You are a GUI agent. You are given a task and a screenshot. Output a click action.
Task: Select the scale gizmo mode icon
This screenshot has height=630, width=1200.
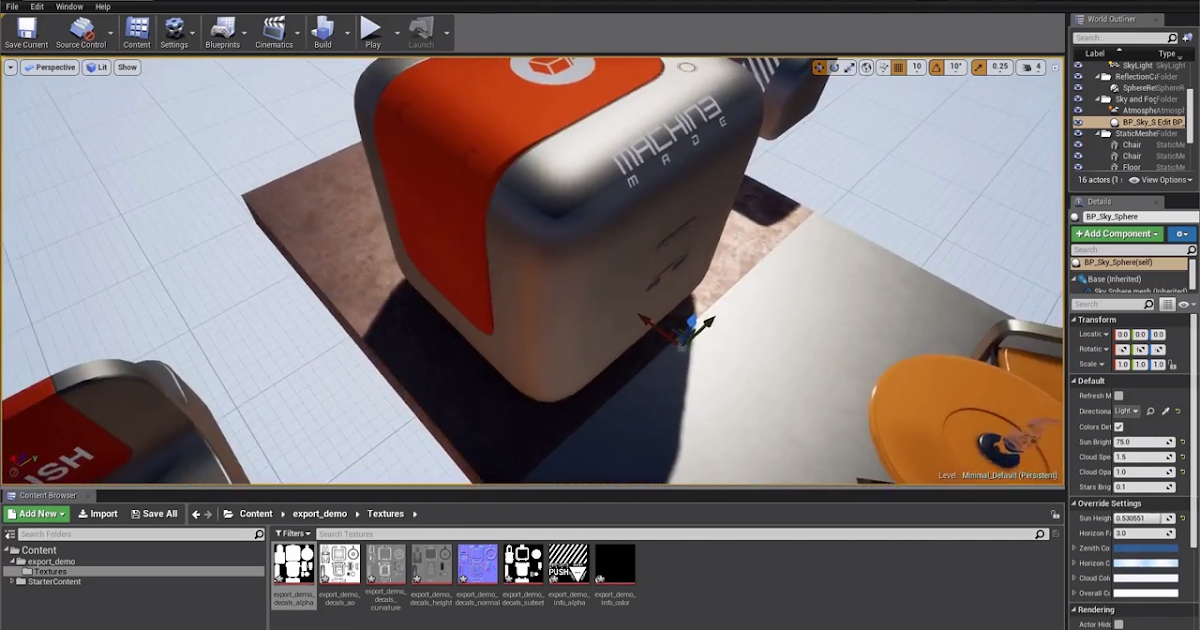[850, 67]
